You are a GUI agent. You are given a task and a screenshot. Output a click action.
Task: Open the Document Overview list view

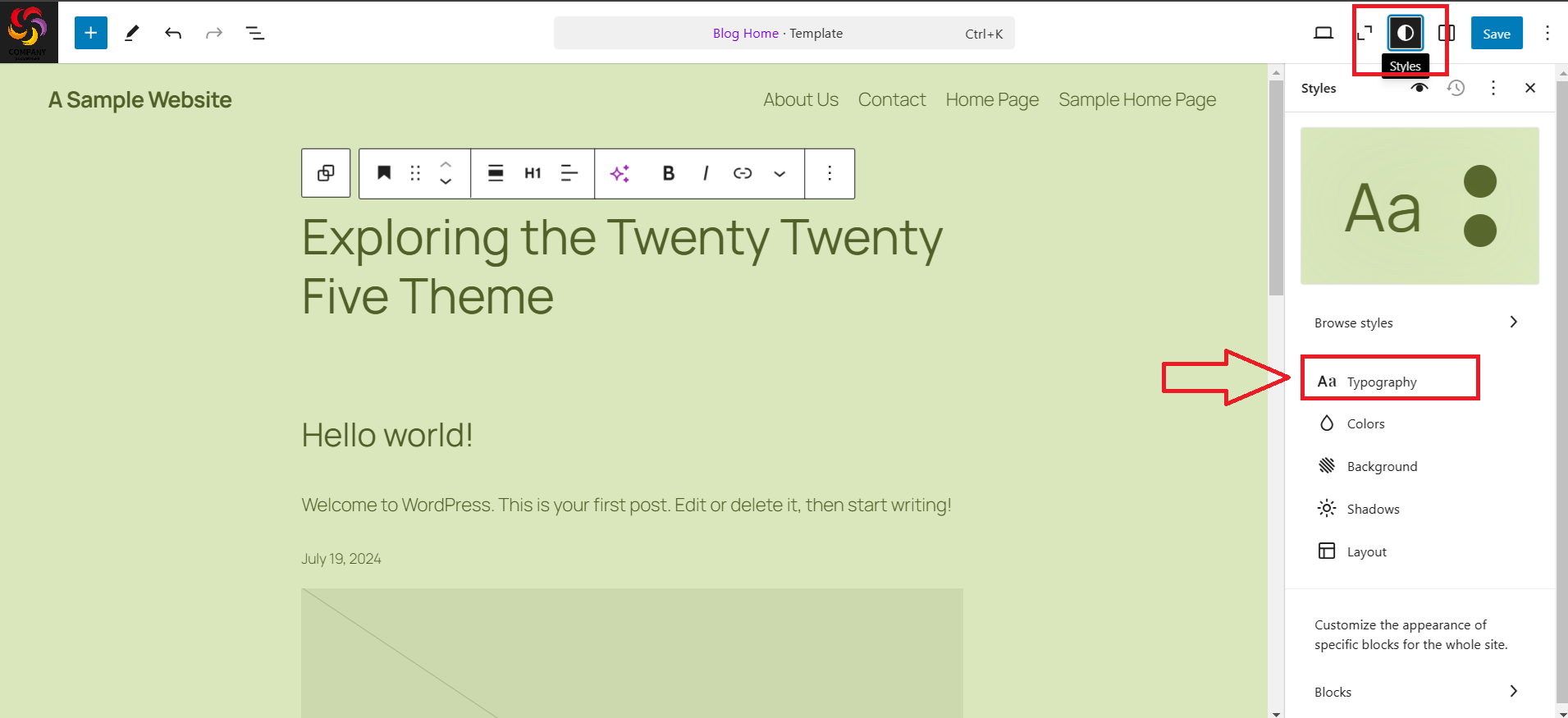[x=255, y=33]
